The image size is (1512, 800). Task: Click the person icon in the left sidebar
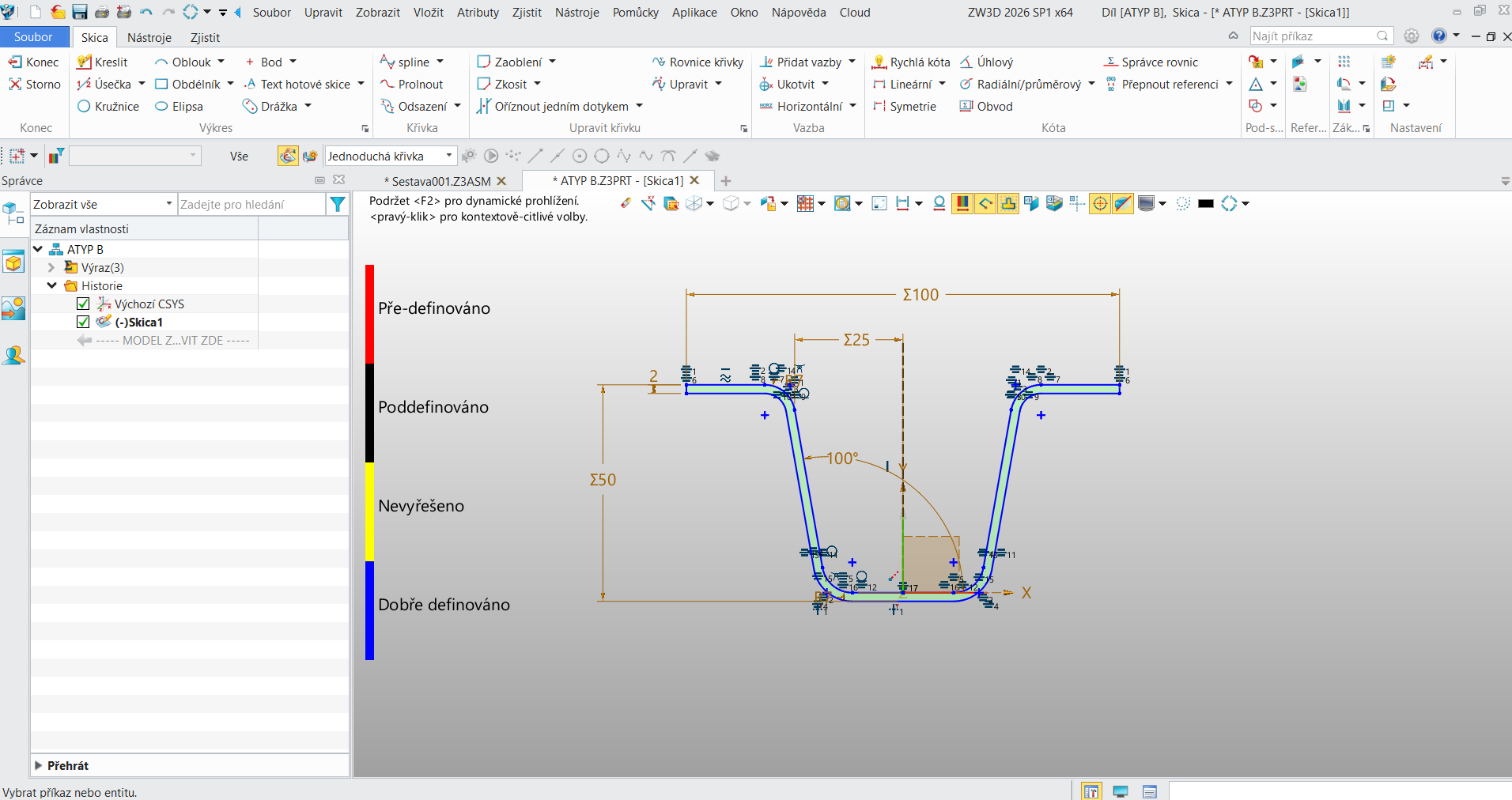click(13, 355)
